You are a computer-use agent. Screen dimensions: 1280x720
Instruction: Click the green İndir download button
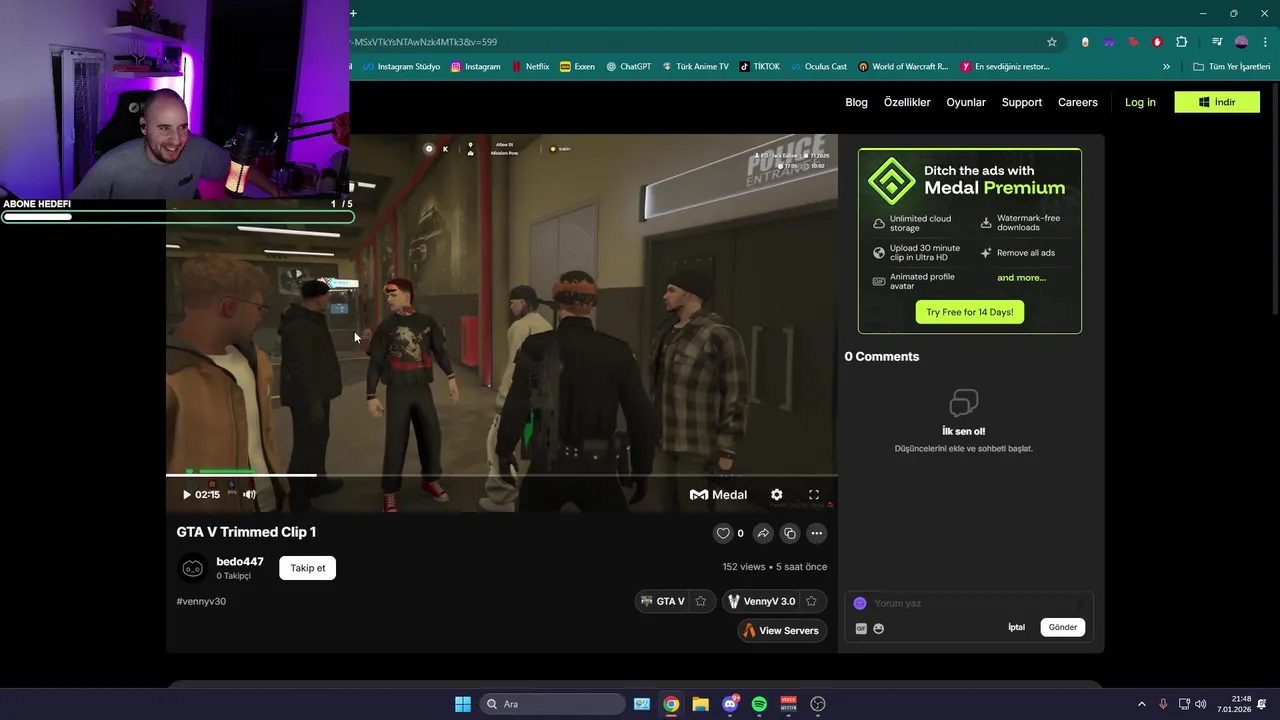[x=1217, y=102]
